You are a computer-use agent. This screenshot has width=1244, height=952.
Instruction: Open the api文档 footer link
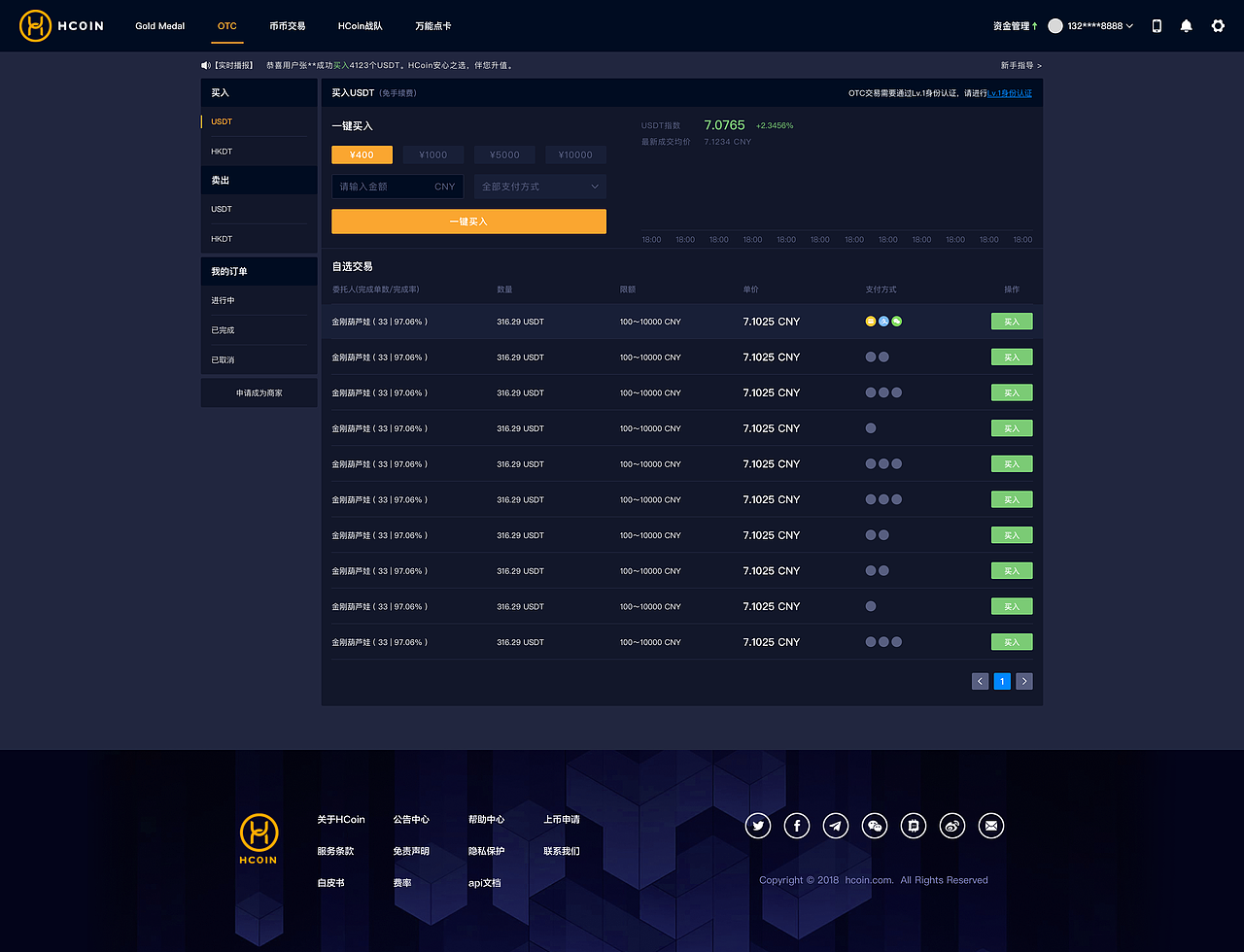[485, 883]
